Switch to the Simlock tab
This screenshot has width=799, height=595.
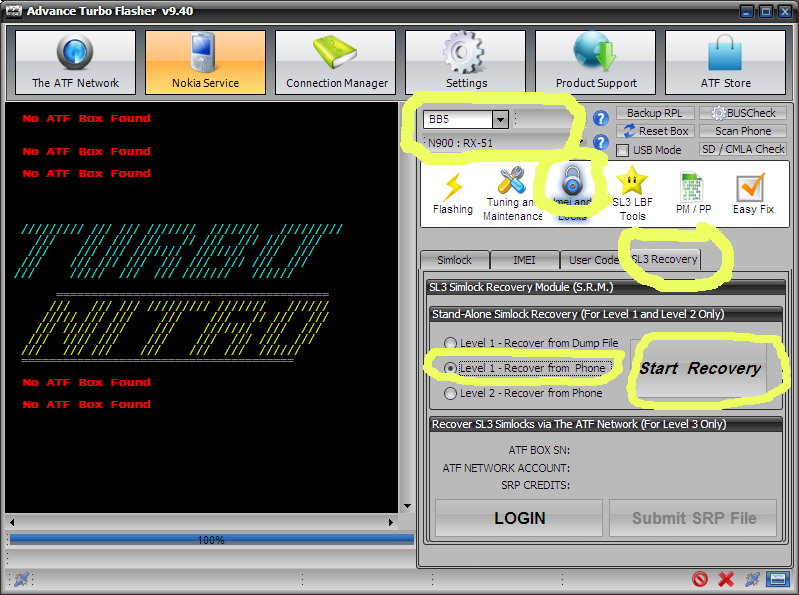click(454, 260)
